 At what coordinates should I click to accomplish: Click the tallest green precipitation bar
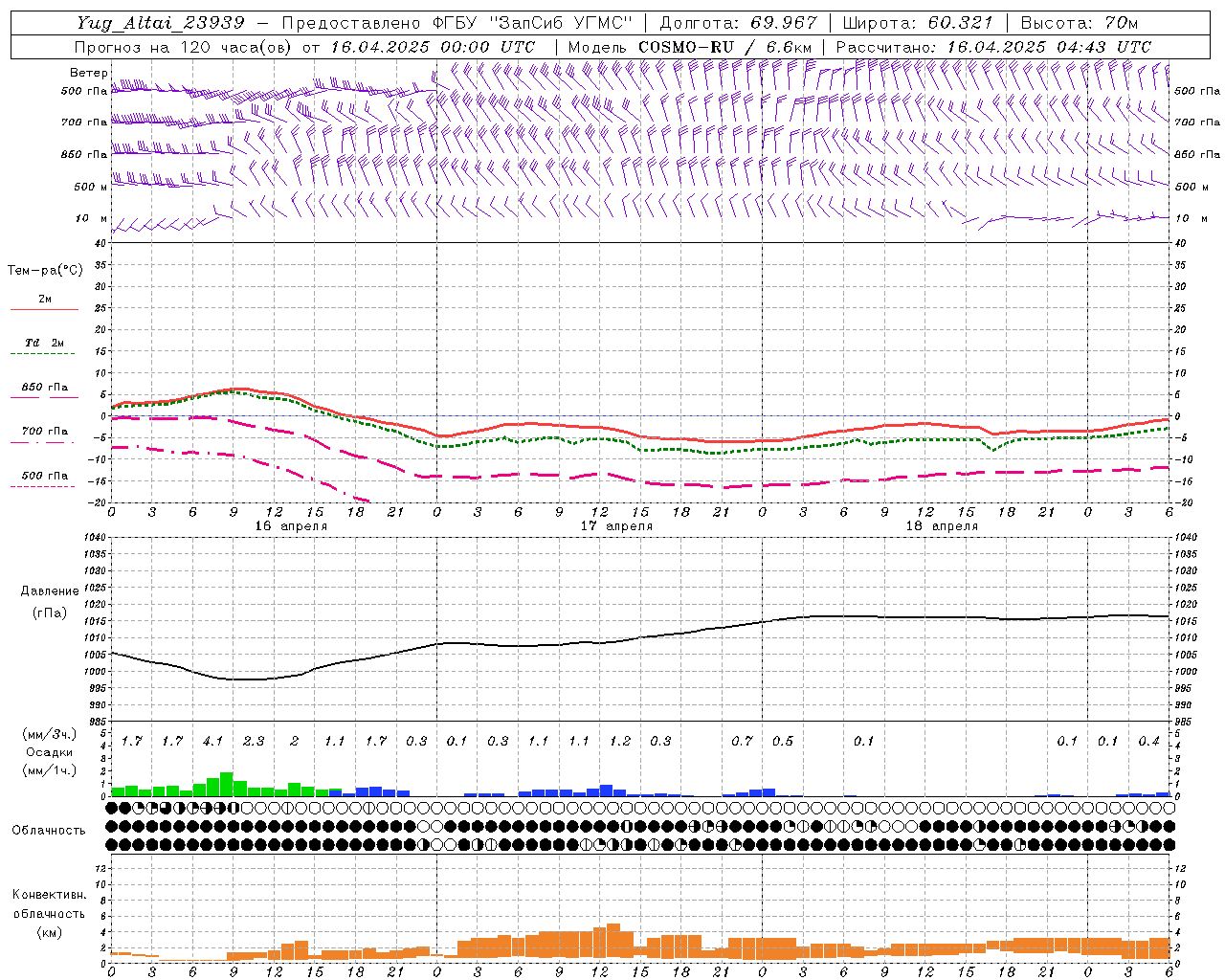coord(227,784)
